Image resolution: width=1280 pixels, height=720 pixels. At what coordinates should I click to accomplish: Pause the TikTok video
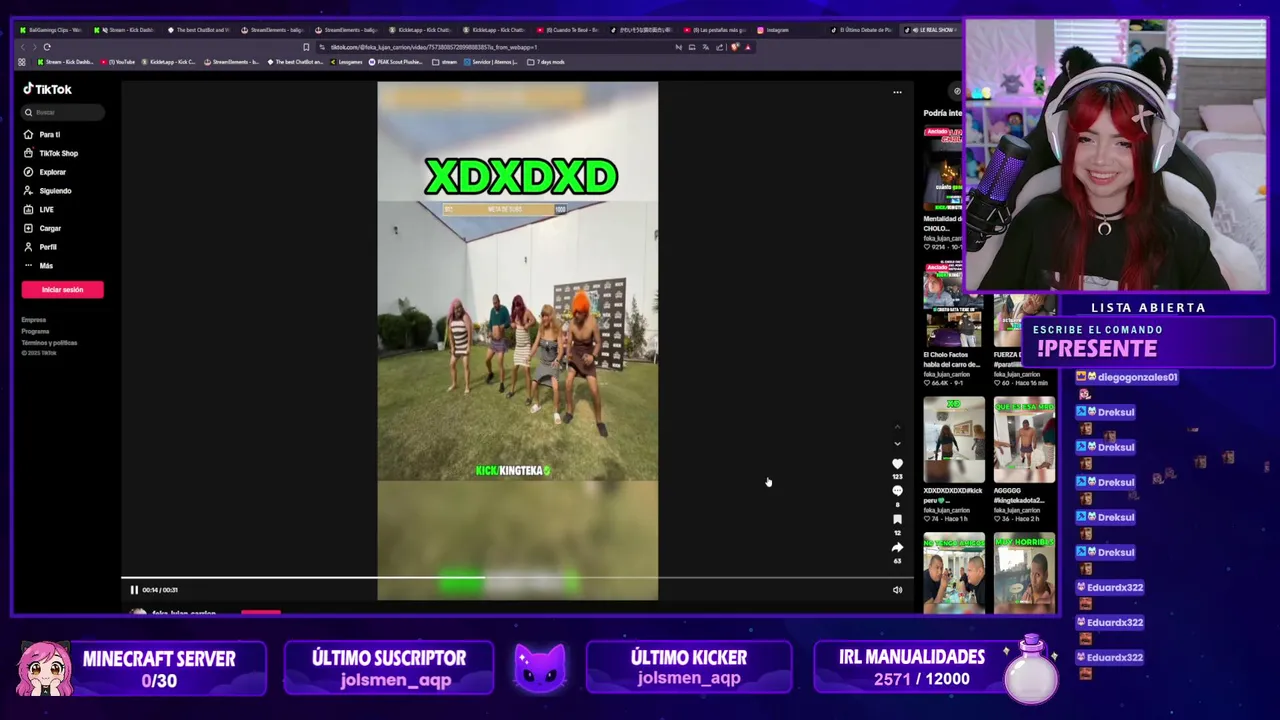tap(134, 590)
